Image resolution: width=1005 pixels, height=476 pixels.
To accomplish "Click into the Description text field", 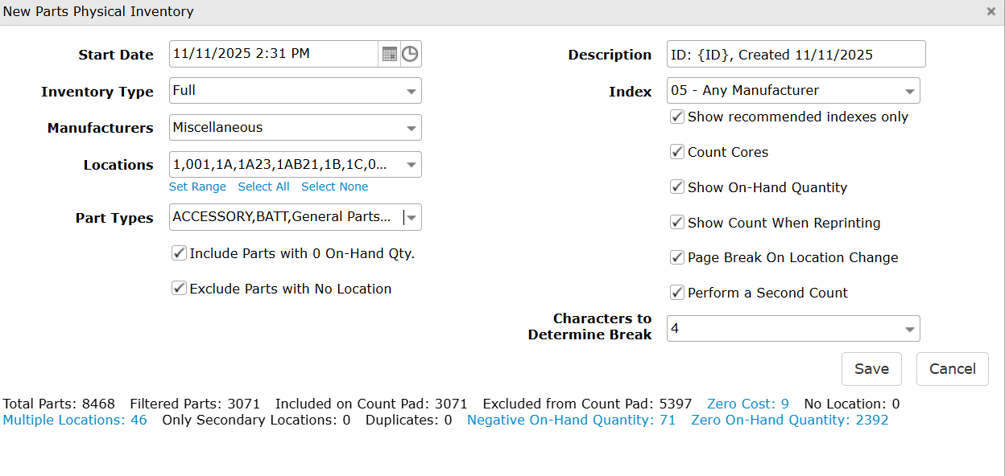I will point(796,54).
